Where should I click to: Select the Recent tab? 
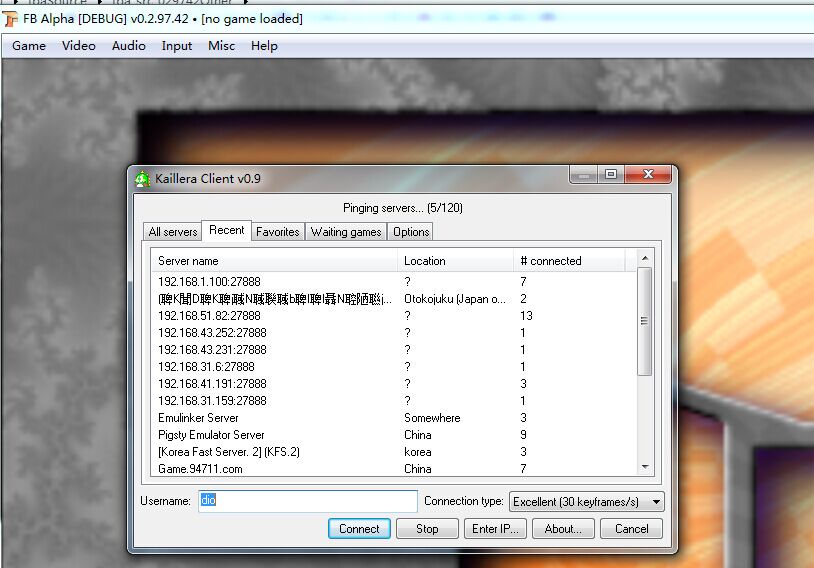[226, 230]
